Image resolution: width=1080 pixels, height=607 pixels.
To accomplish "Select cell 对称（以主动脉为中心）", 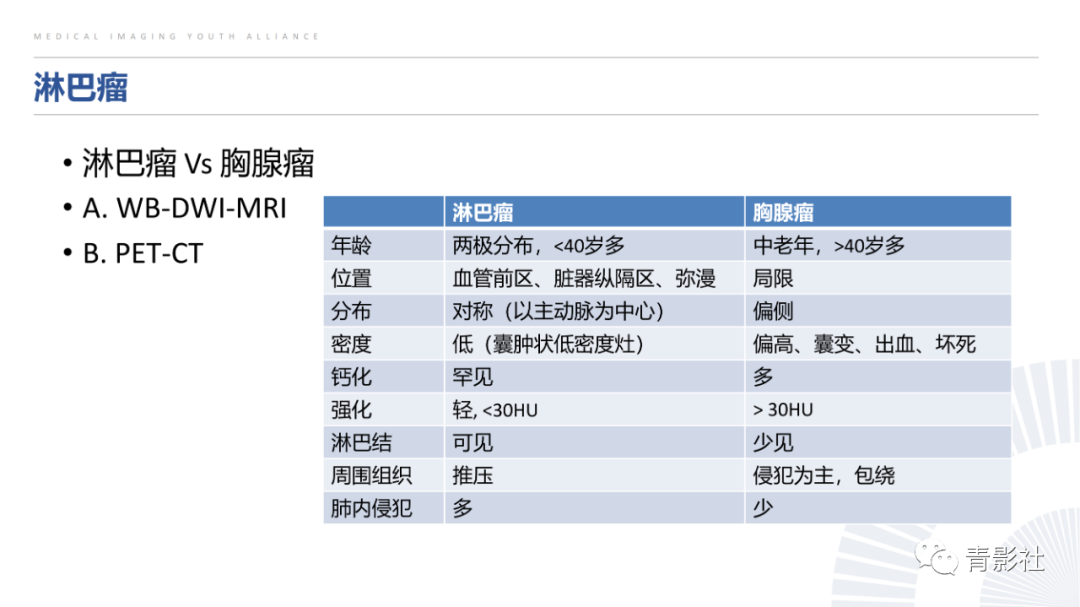I will 594,311.
